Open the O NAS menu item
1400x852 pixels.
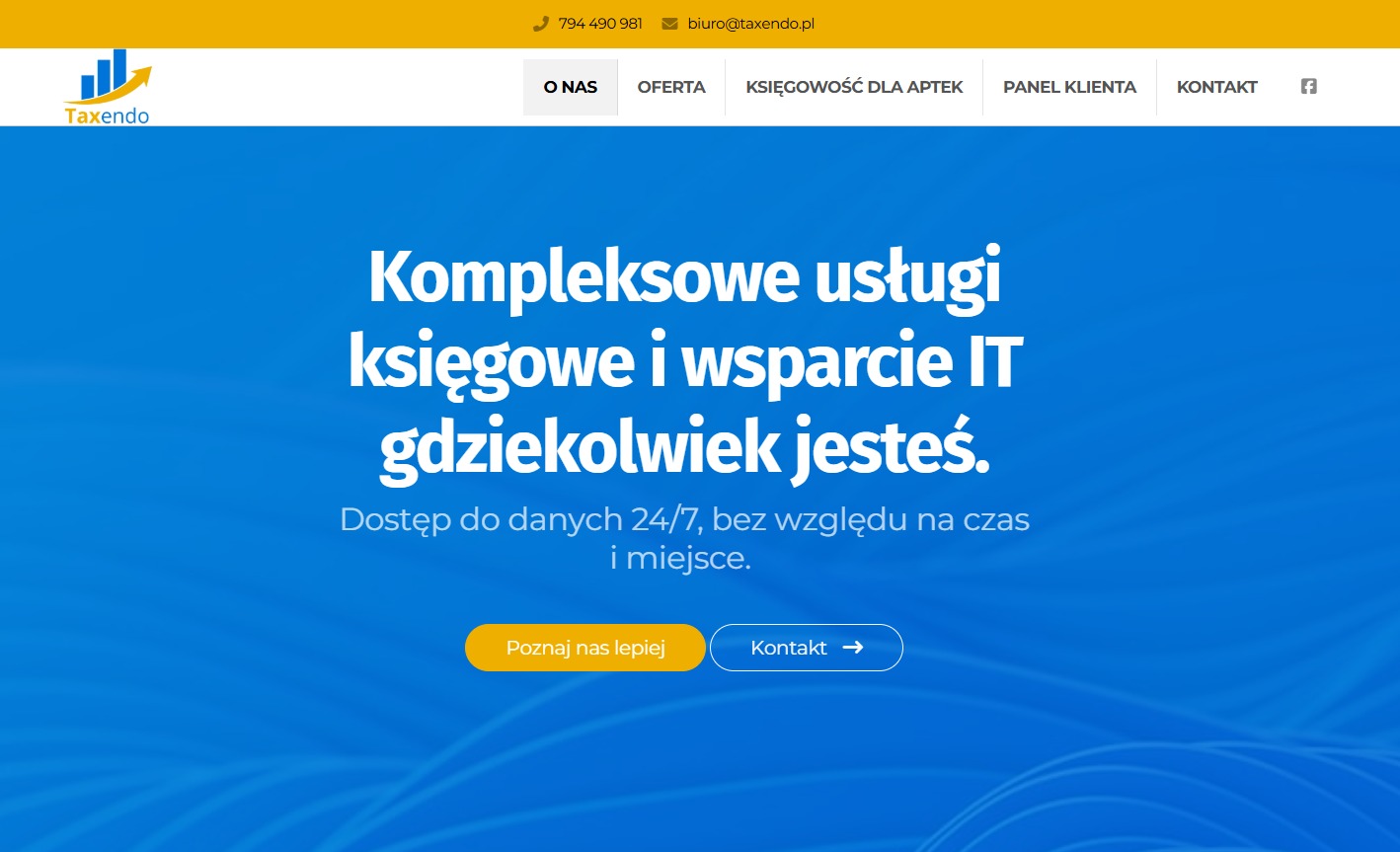570,87
